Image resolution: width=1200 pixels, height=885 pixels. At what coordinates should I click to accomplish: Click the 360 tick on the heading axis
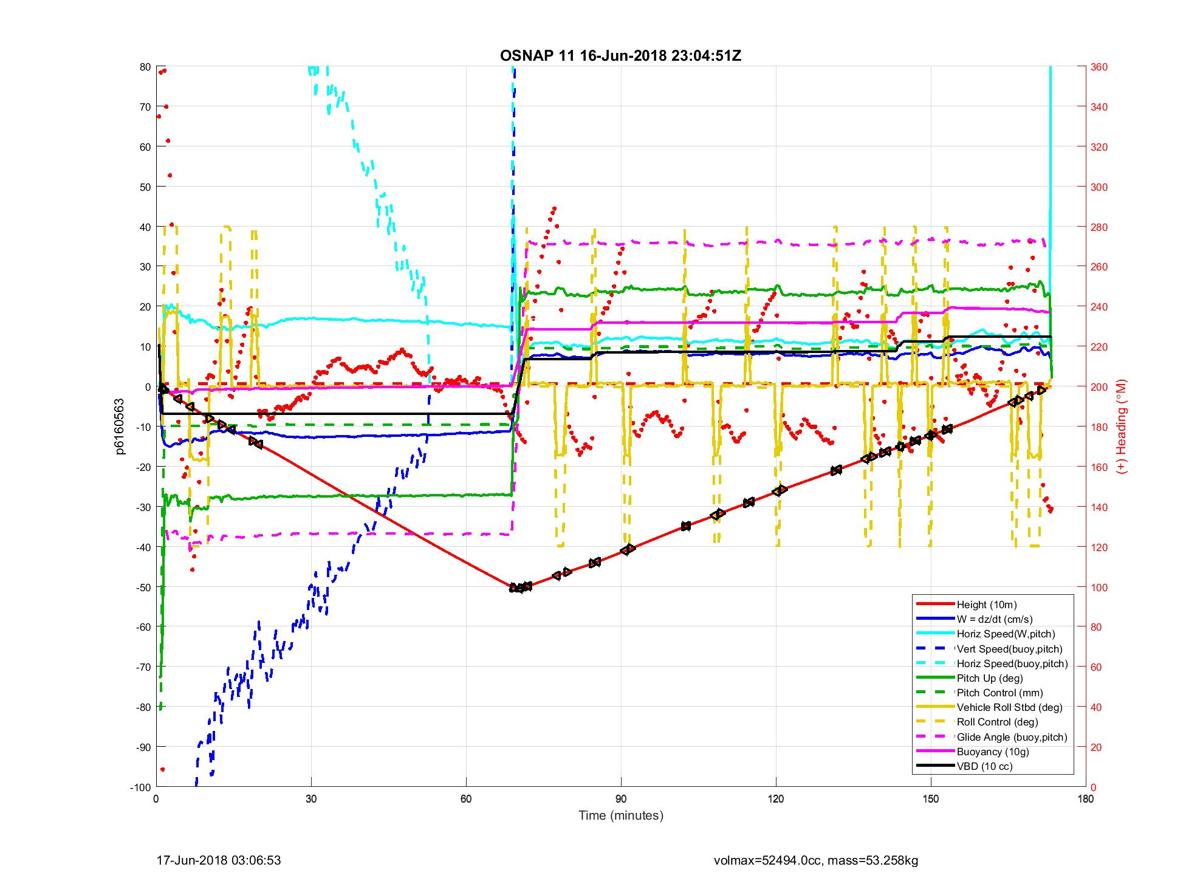tap(1100, 67)
